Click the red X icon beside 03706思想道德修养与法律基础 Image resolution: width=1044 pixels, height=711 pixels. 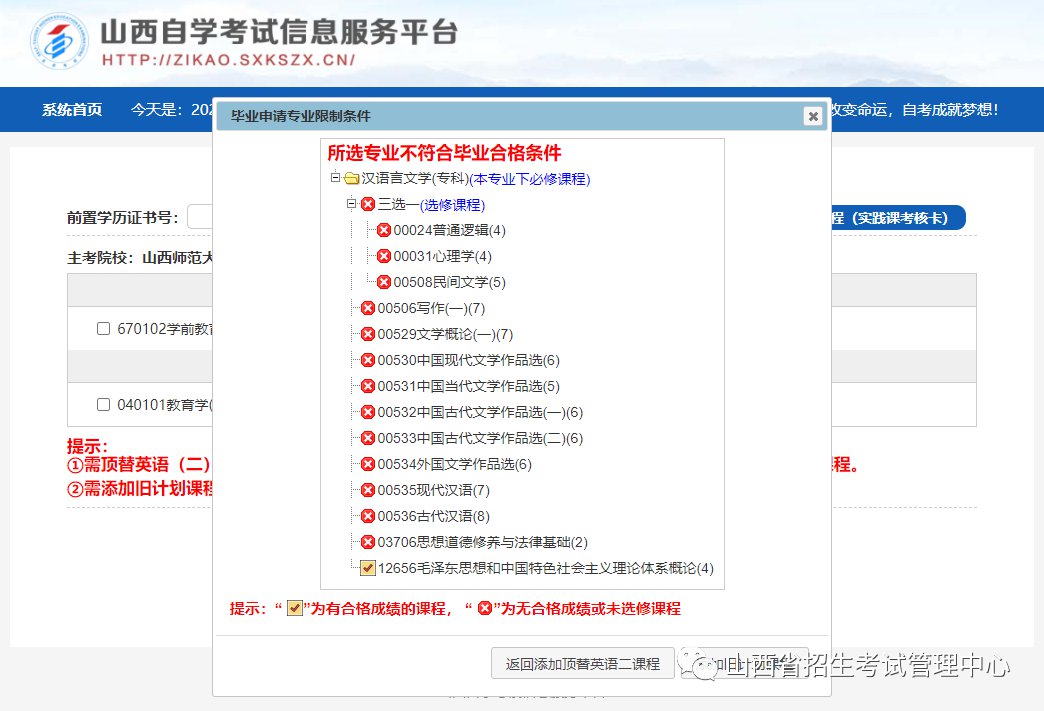[x=368, y=542]
